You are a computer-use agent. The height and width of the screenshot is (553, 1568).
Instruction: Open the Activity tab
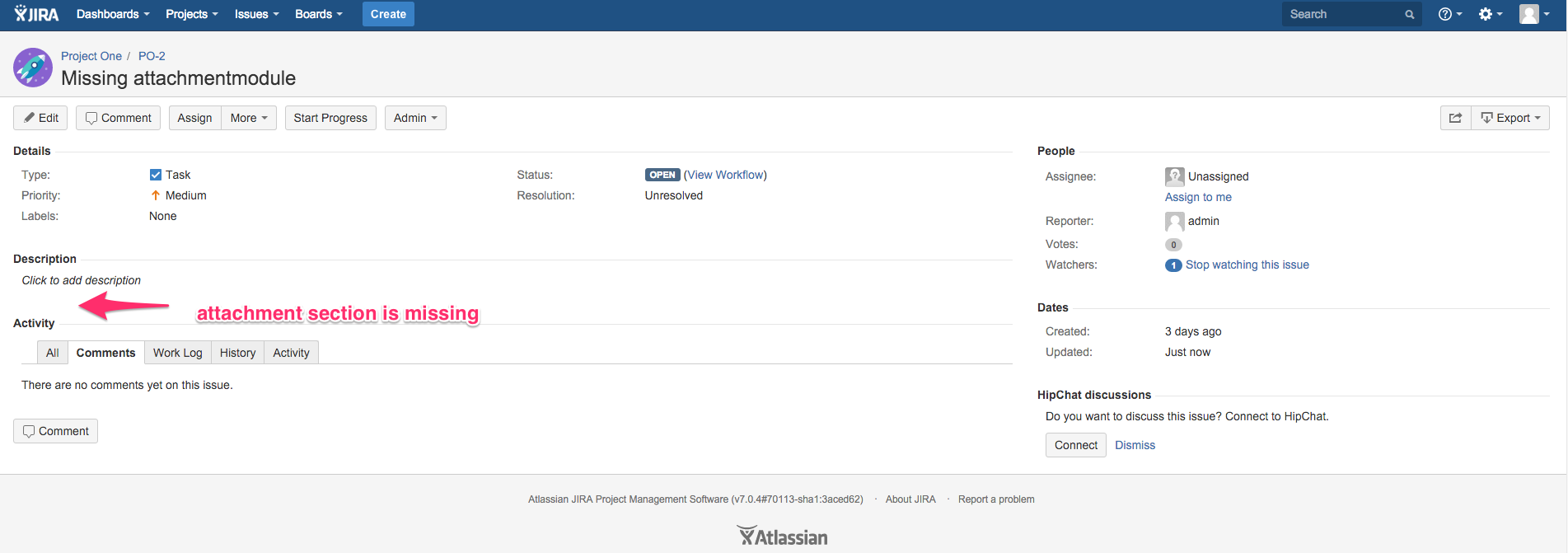291,353
